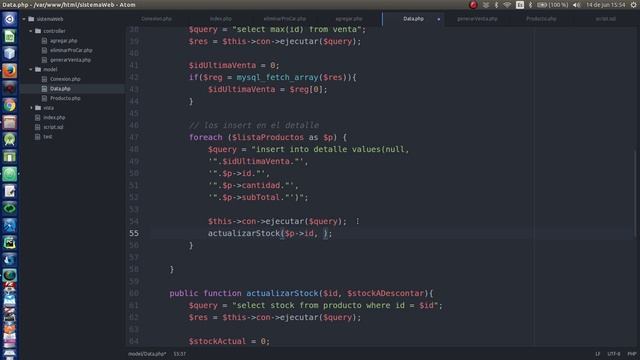Select the Data.php editor tab
This screenshot has height=360, width=640.
tap(413, 19)
